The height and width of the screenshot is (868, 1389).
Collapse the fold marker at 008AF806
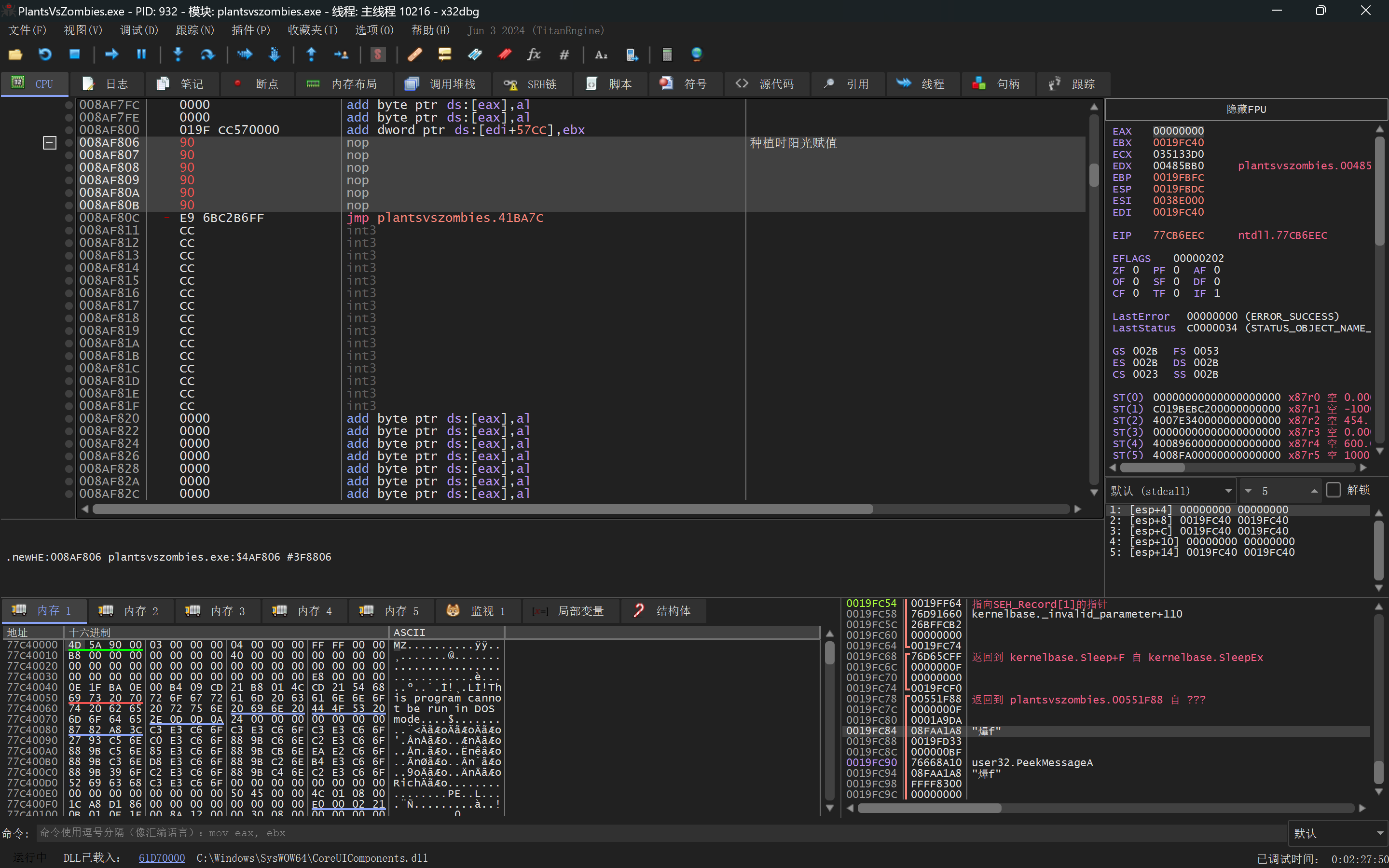[x=50, y=142]
